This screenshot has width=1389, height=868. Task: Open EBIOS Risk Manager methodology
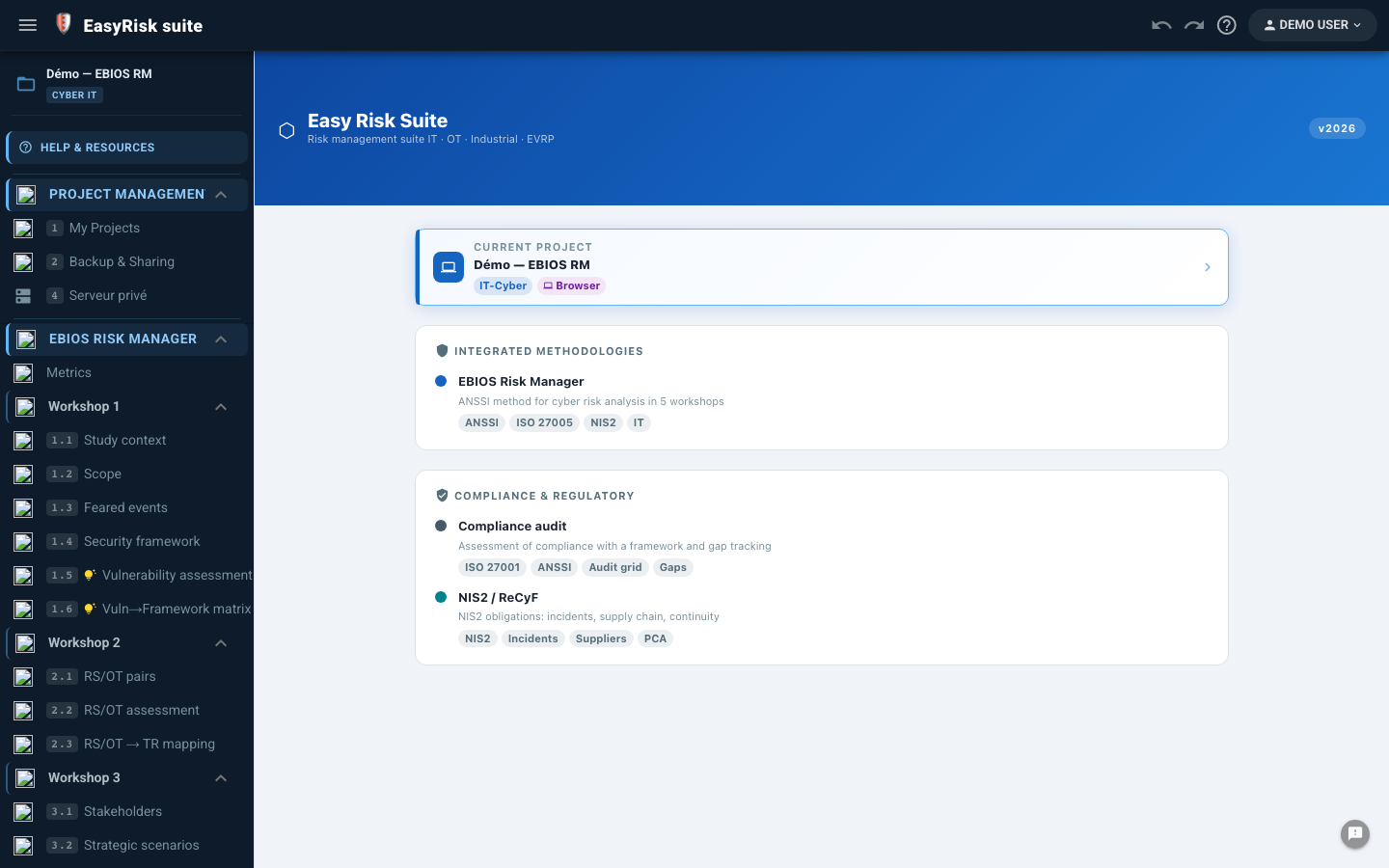pyautogui.click(x=521, y=381)
